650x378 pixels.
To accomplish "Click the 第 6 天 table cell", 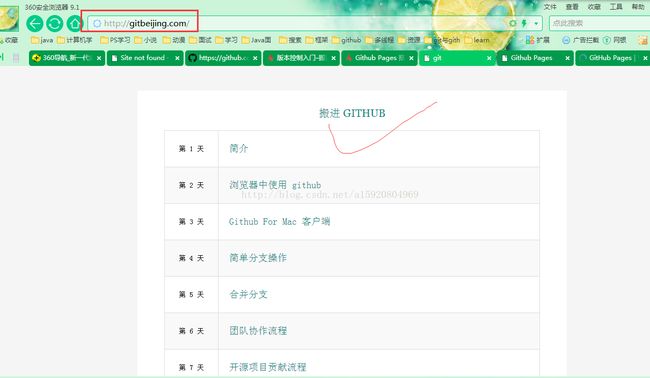I will [x=192, y=331].
